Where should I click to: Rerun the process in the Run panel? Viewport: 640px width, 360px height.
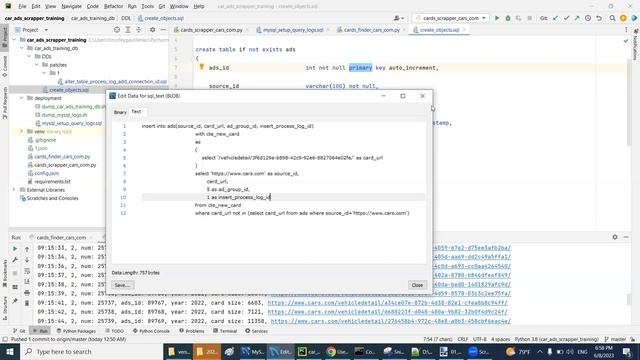(15, 249)
